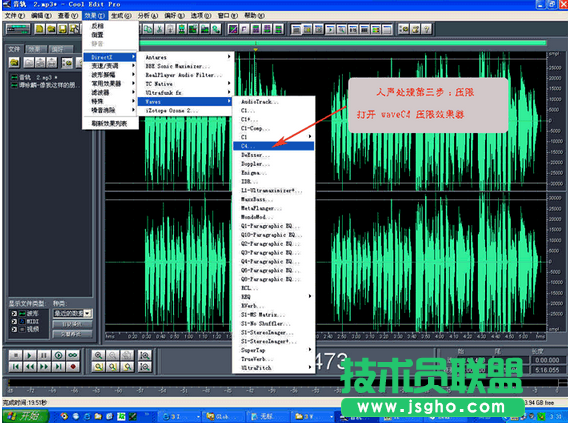Screen dimensions: 568x423
Task: Click 刷新效果列表 in the effects menu
Action: tap(110, 123)
